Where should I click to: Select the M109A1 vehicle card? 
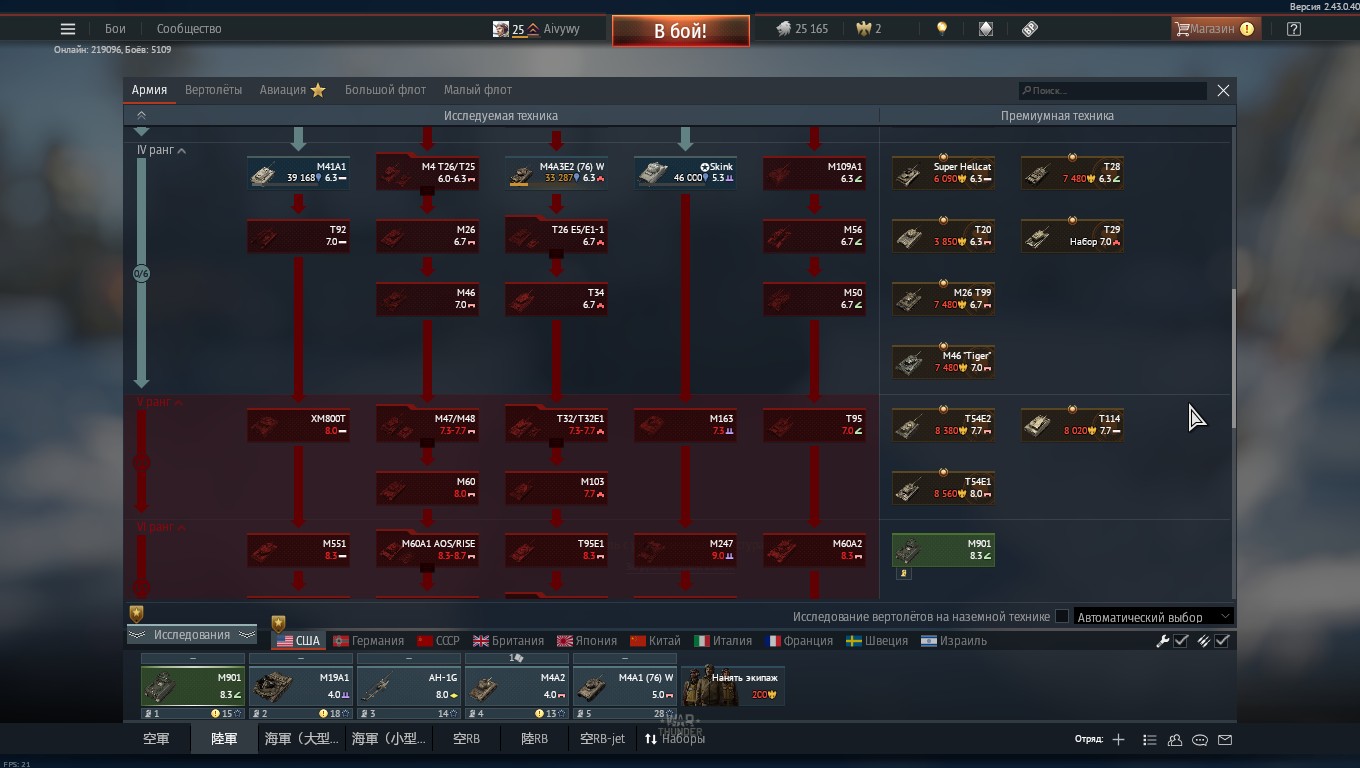pos(814,173)
